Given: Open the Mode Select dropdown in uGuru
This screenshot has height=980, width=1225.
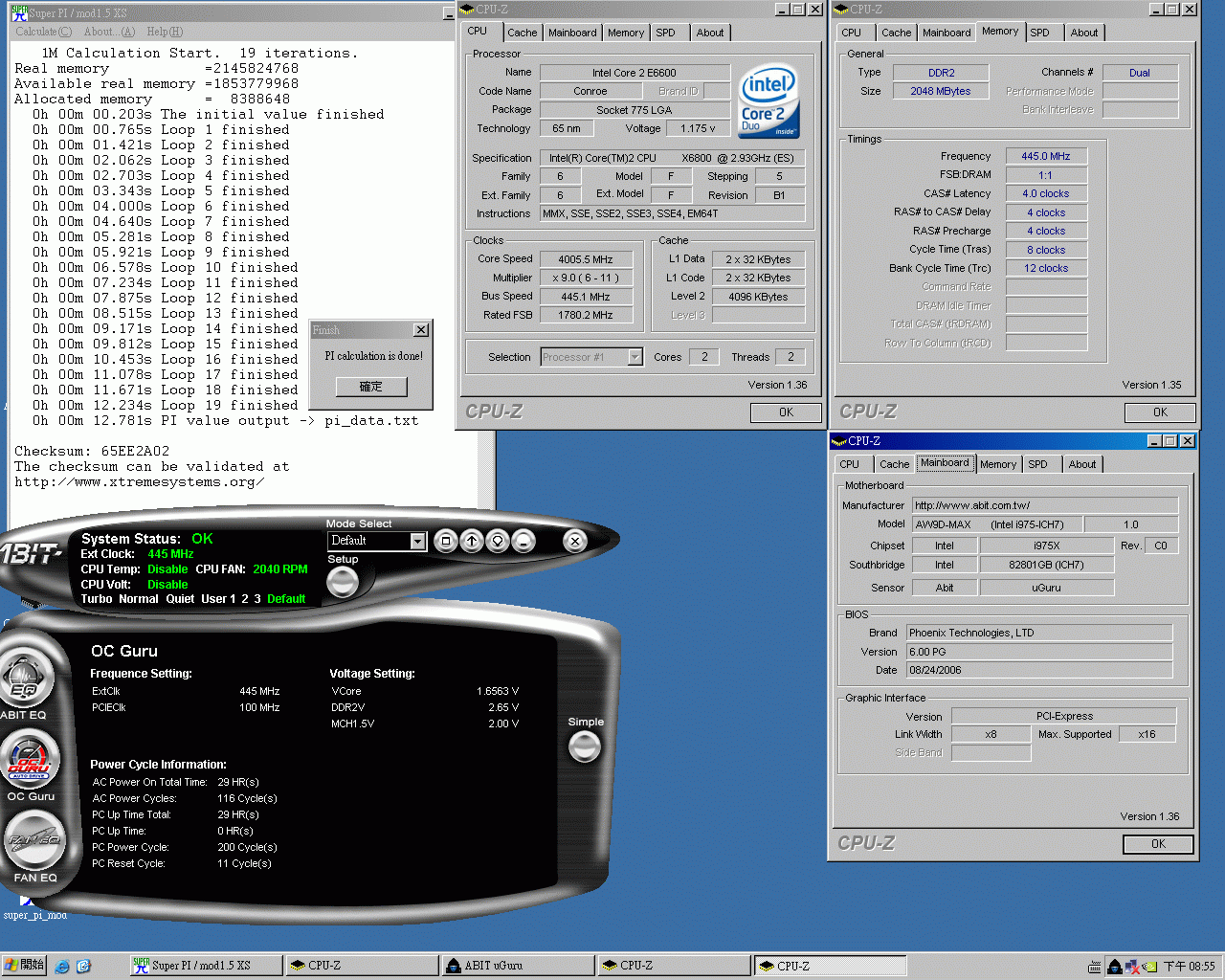Looking at the screenshot, I should 417,542.
